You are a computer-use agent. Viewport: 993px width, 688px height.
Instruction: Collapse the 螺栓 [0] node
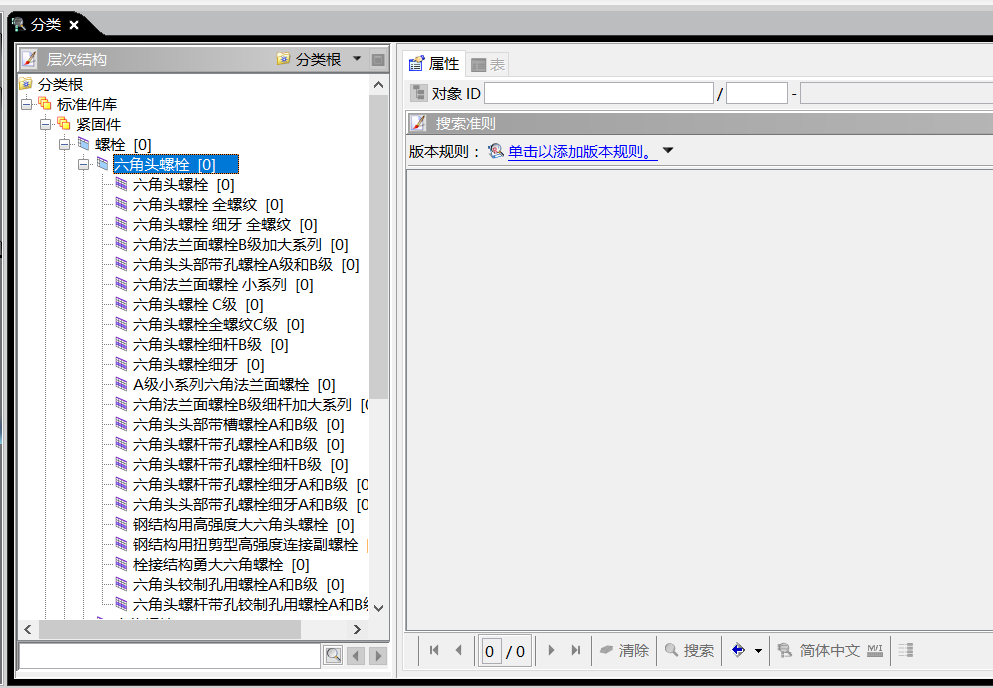[65, 144]
